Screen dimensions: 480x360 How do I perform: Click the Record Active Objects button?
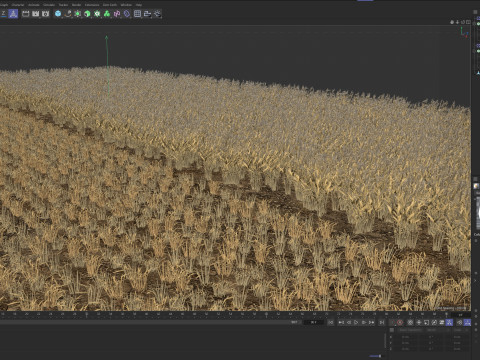[x=392, y=322]
